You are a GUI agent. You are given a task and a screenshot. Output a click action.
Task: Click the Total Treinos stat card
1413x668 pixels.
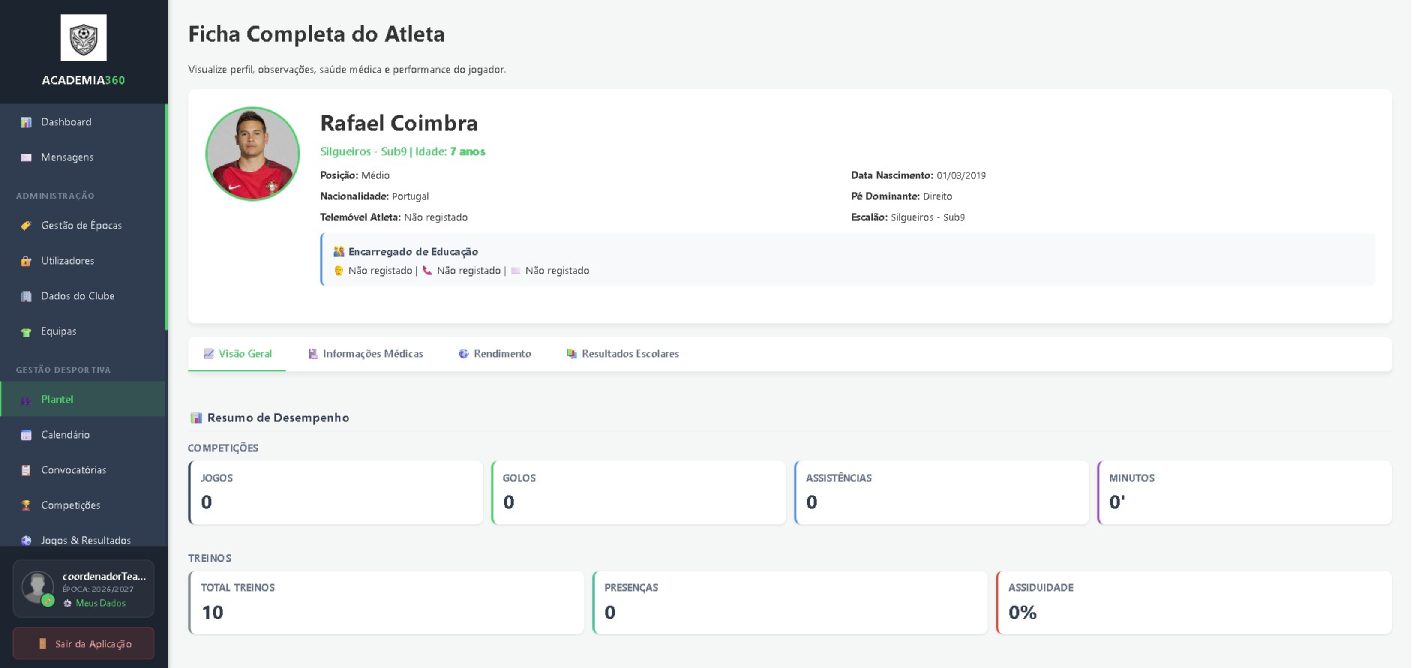coord(386,602)
